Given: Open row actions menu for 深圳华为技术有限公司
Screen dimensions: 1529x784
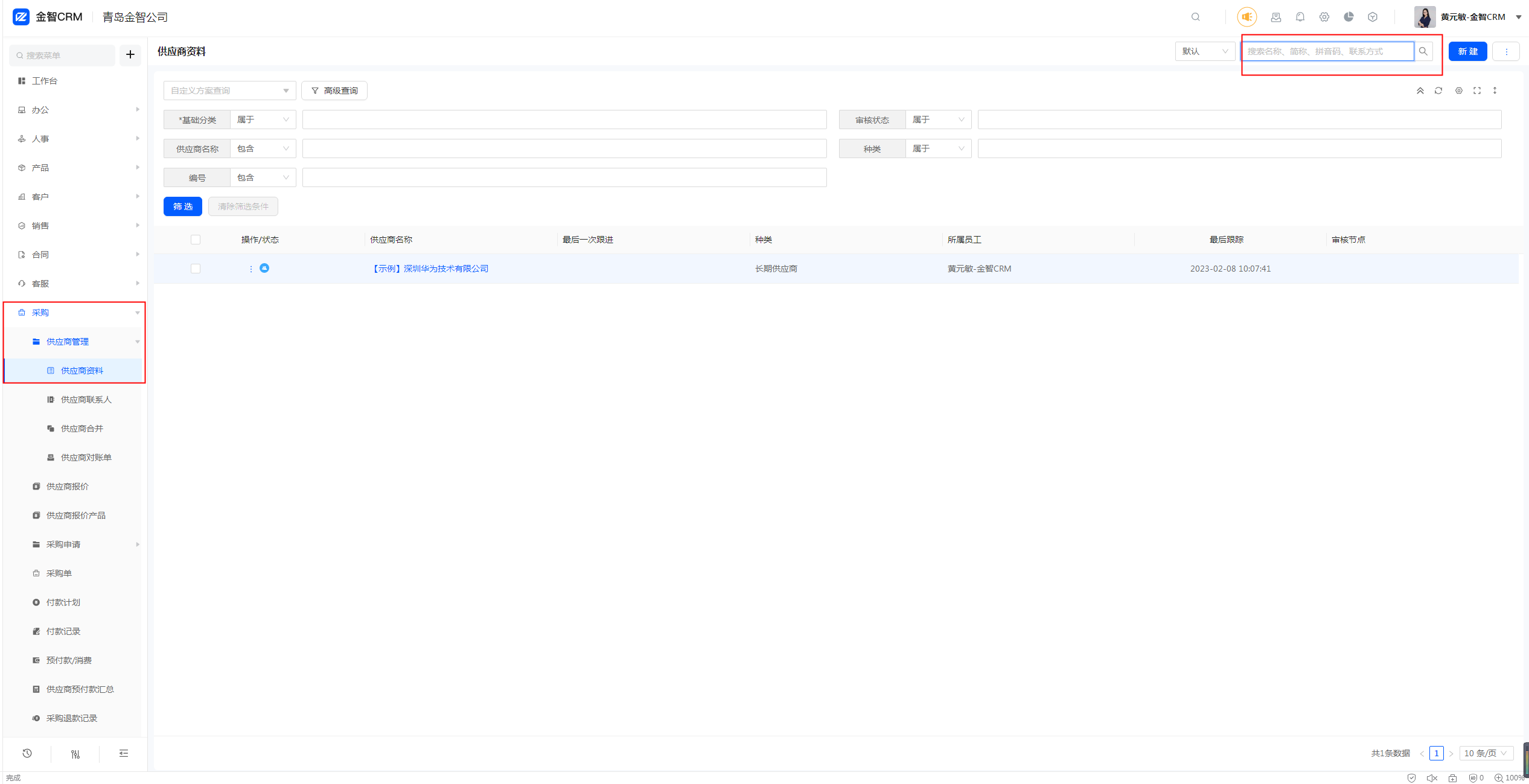Looking at the screenshot, I should [251, 269].
